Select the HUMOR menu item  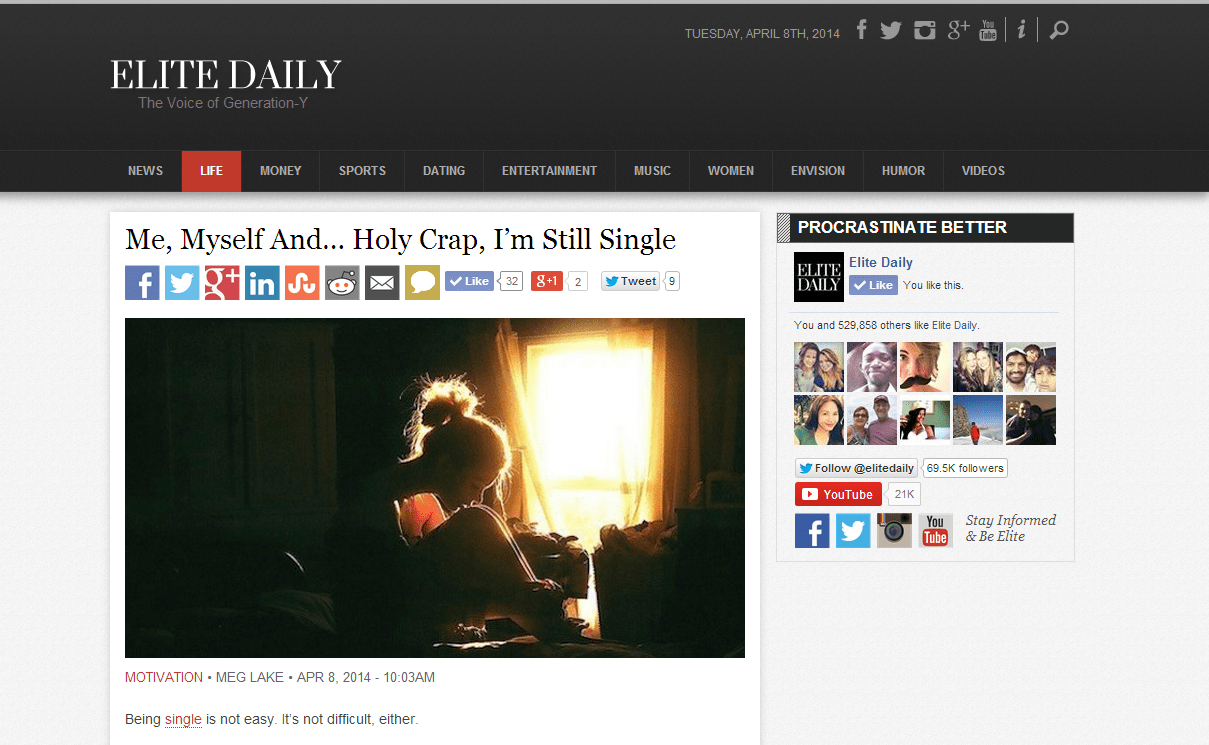coord(903,171)
